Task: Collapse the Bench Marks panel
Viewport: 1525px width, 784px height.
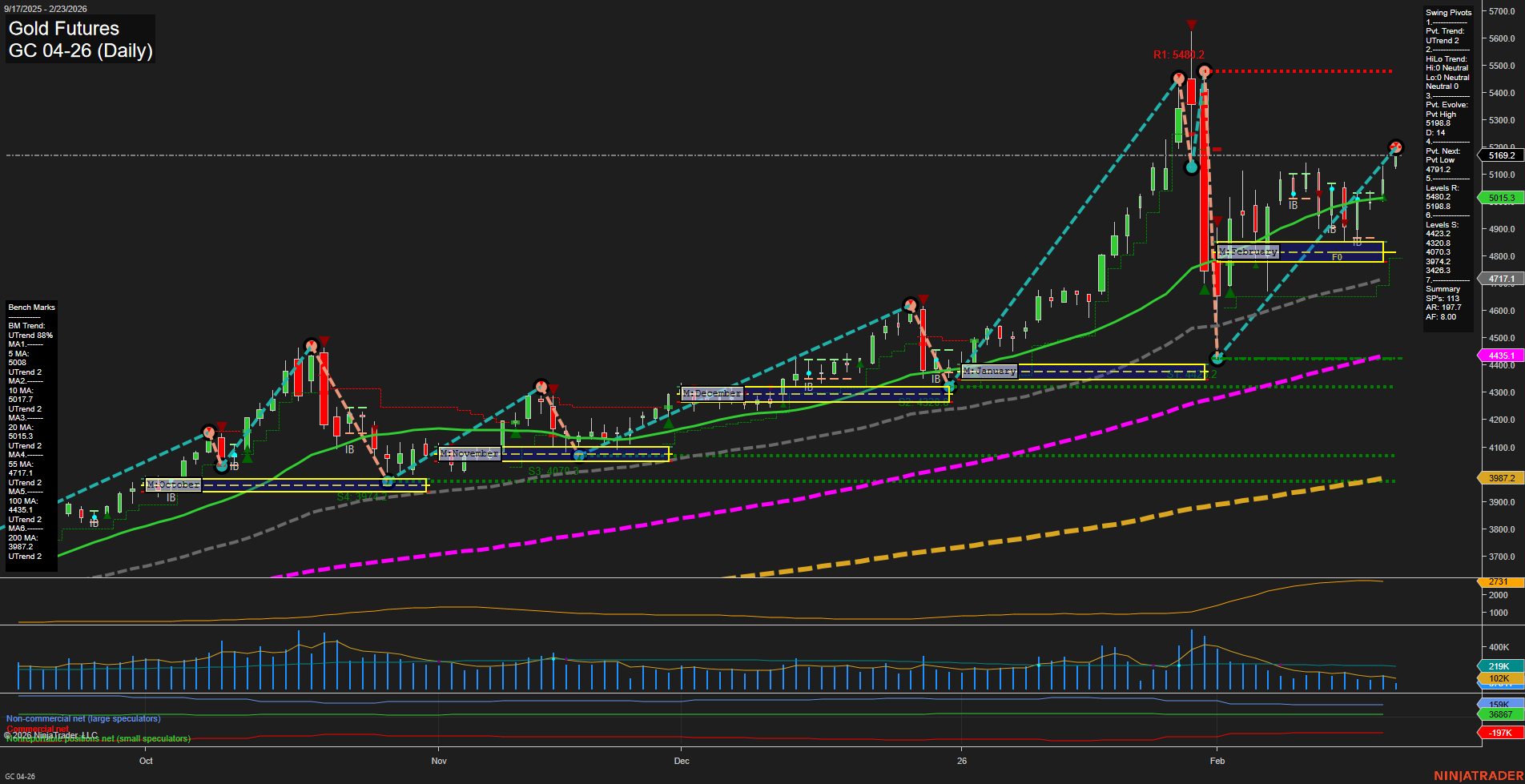Action: [31, 307]
